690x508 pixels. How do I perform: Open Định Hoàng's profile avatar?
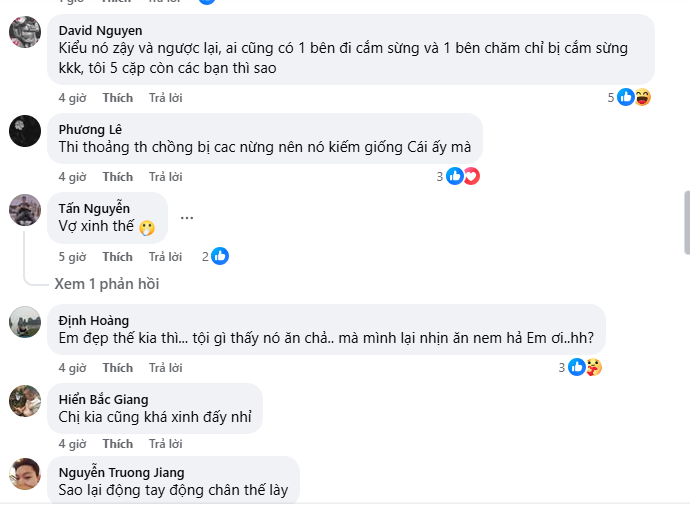[x=25, y=322]
